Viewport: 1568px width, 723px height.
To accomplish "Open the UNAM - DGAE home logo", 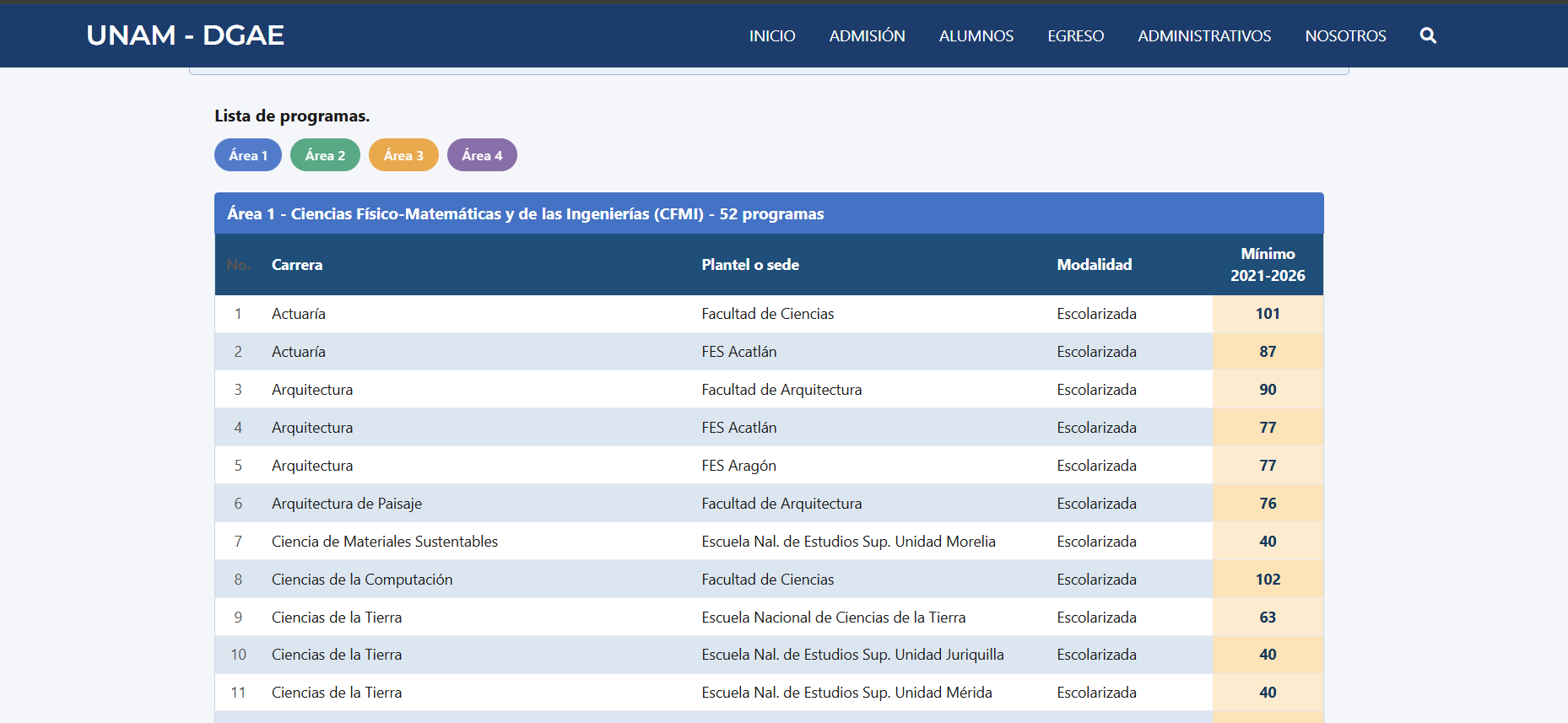I will (x=186, y=35).
